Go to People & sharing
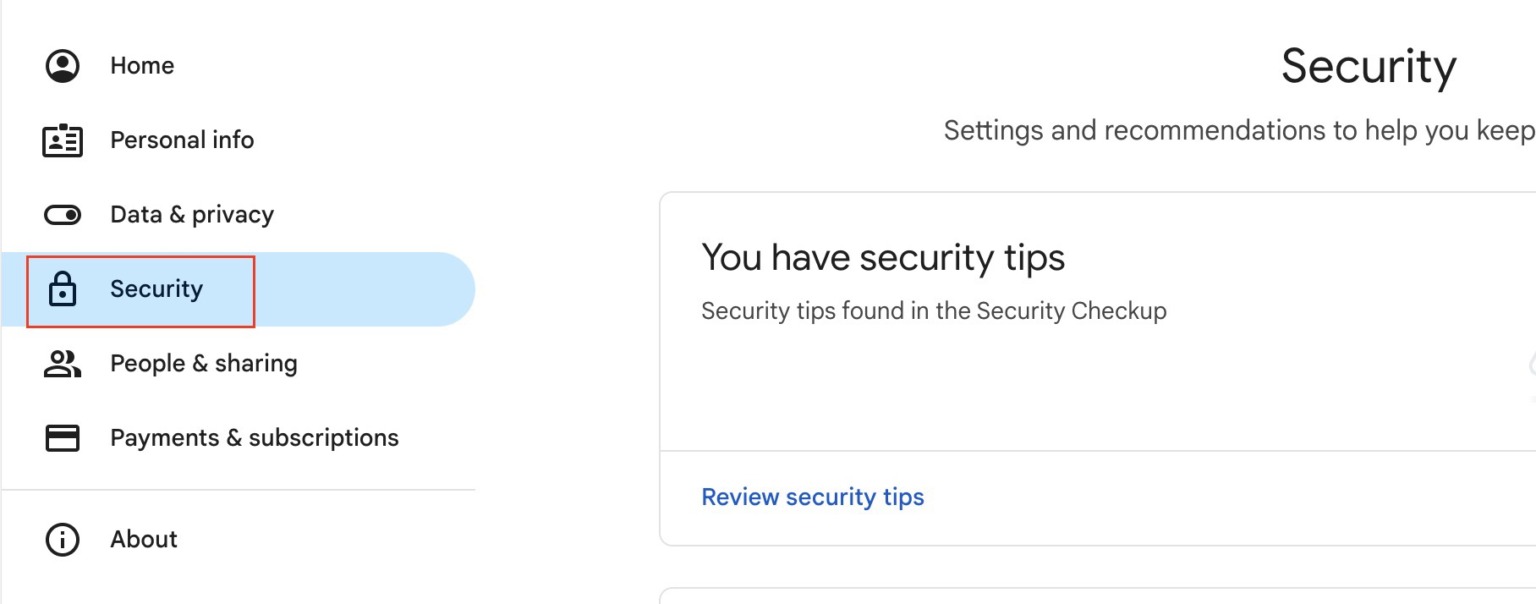1536x604 pixels. click(x=204, y=363)
